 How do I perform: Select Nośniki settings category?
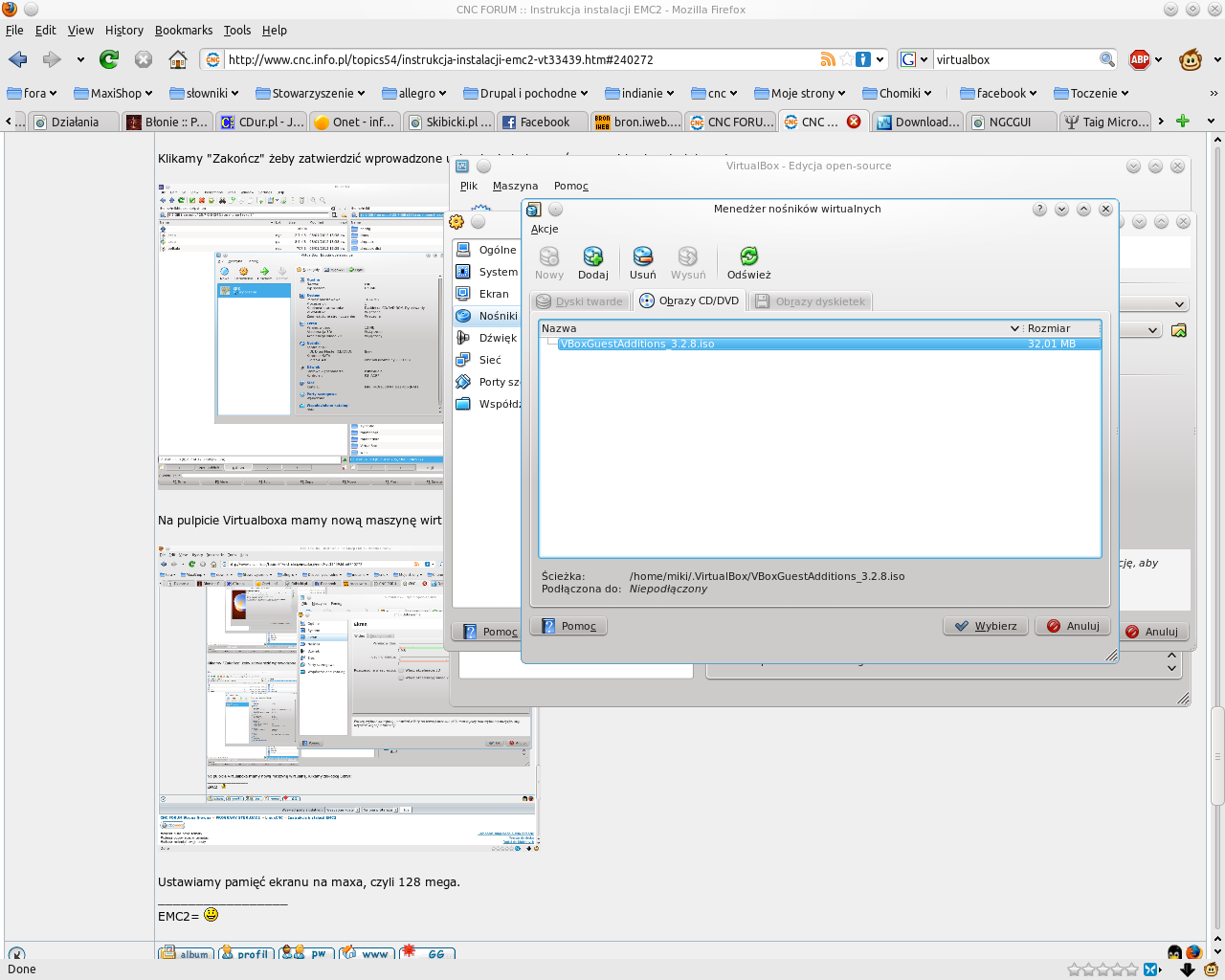pyautogui.click(x=488, y=316)
